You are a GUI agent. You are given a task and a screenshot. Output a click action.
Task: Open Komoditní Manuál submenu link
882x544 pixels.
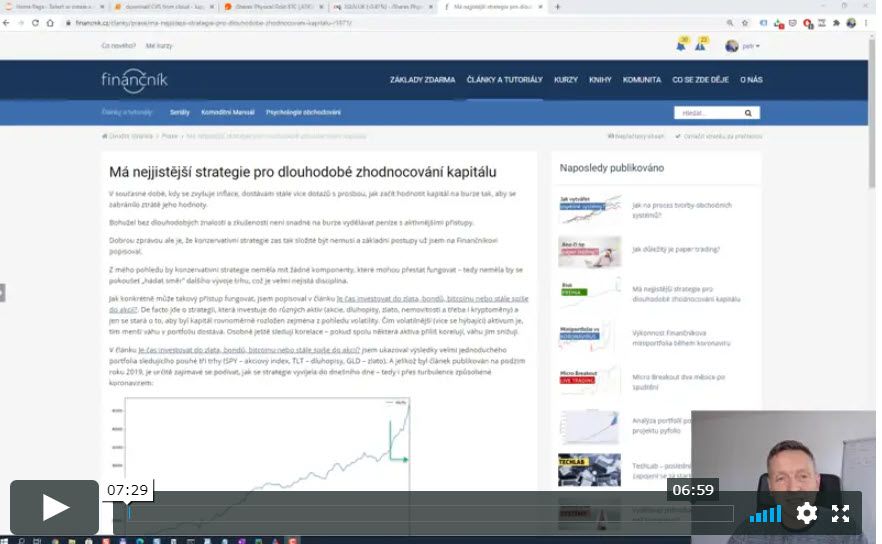pos(228,113)
